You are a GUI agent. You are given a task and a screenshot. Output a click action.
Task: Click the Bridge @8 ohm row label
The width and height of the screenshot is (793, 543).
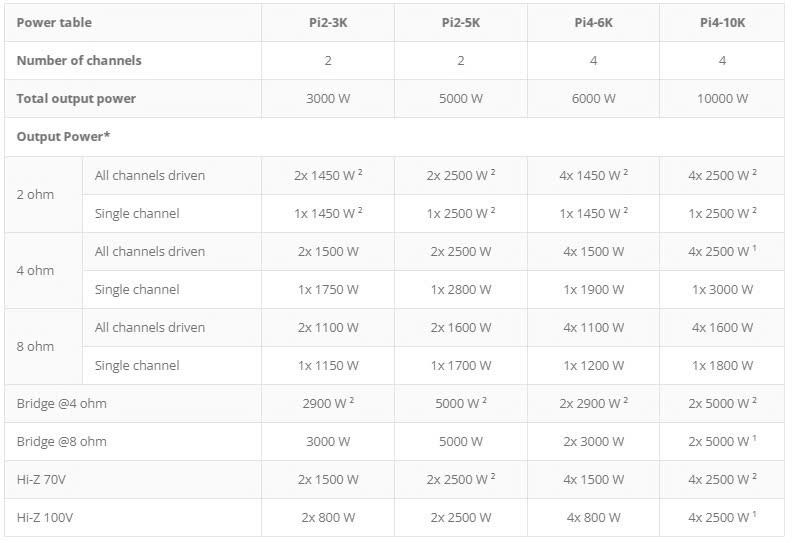(x=62, y=441)
